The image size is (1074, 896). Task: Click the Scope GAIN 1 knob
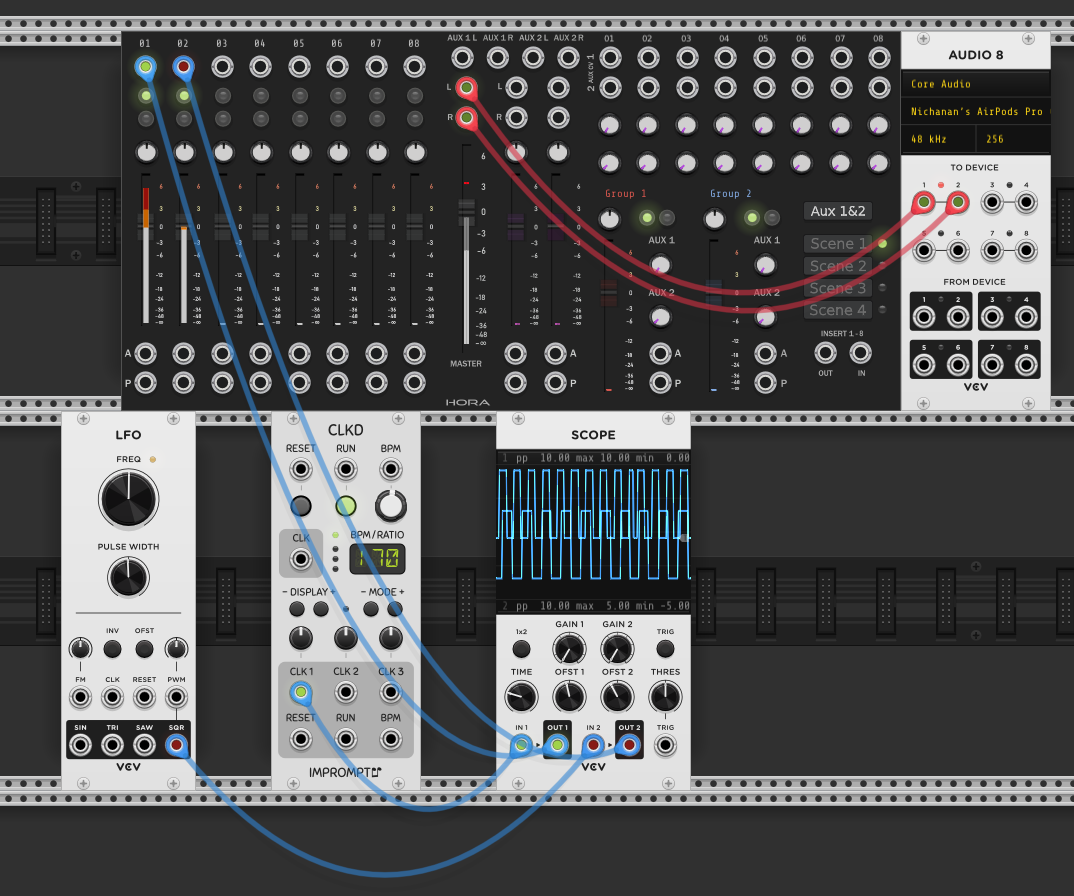[569, 649]
